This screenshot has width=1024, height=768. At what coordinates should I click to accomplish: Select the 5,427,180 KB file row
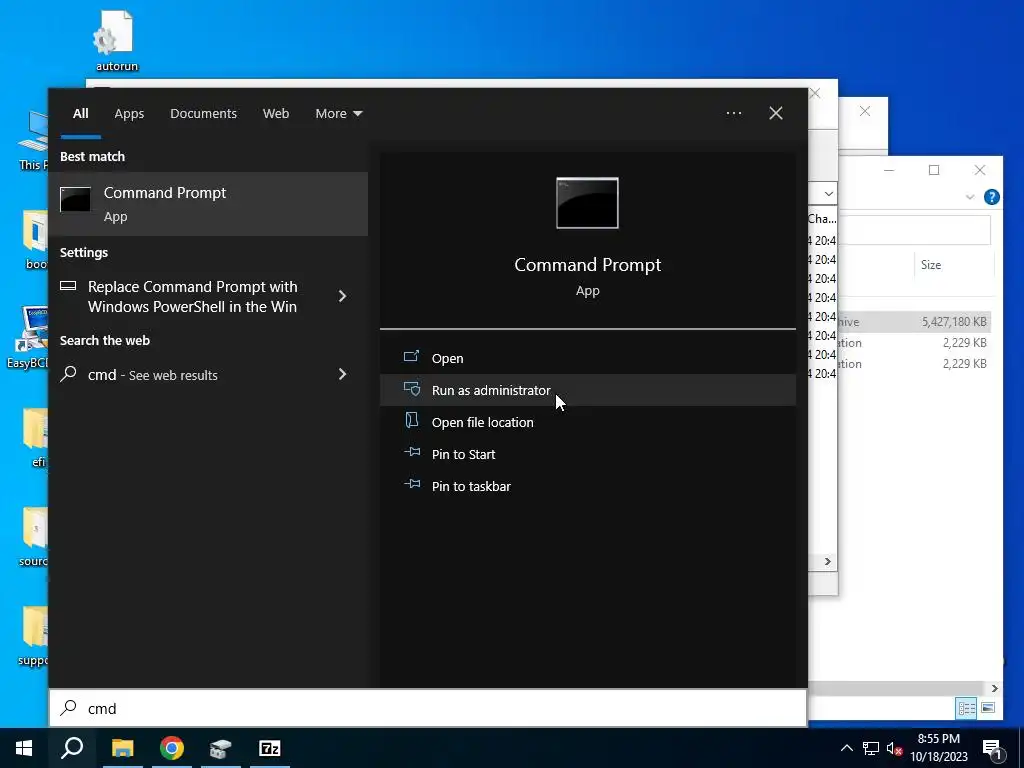pos(914,322)
